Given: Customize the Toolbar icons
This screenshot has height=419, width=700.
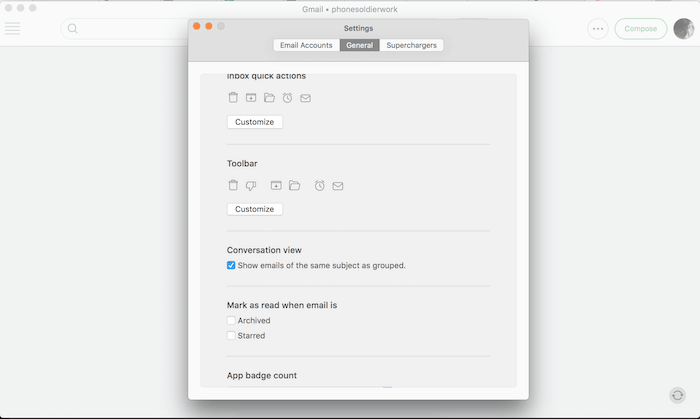Looking at the screenshot, I should 254,209.
